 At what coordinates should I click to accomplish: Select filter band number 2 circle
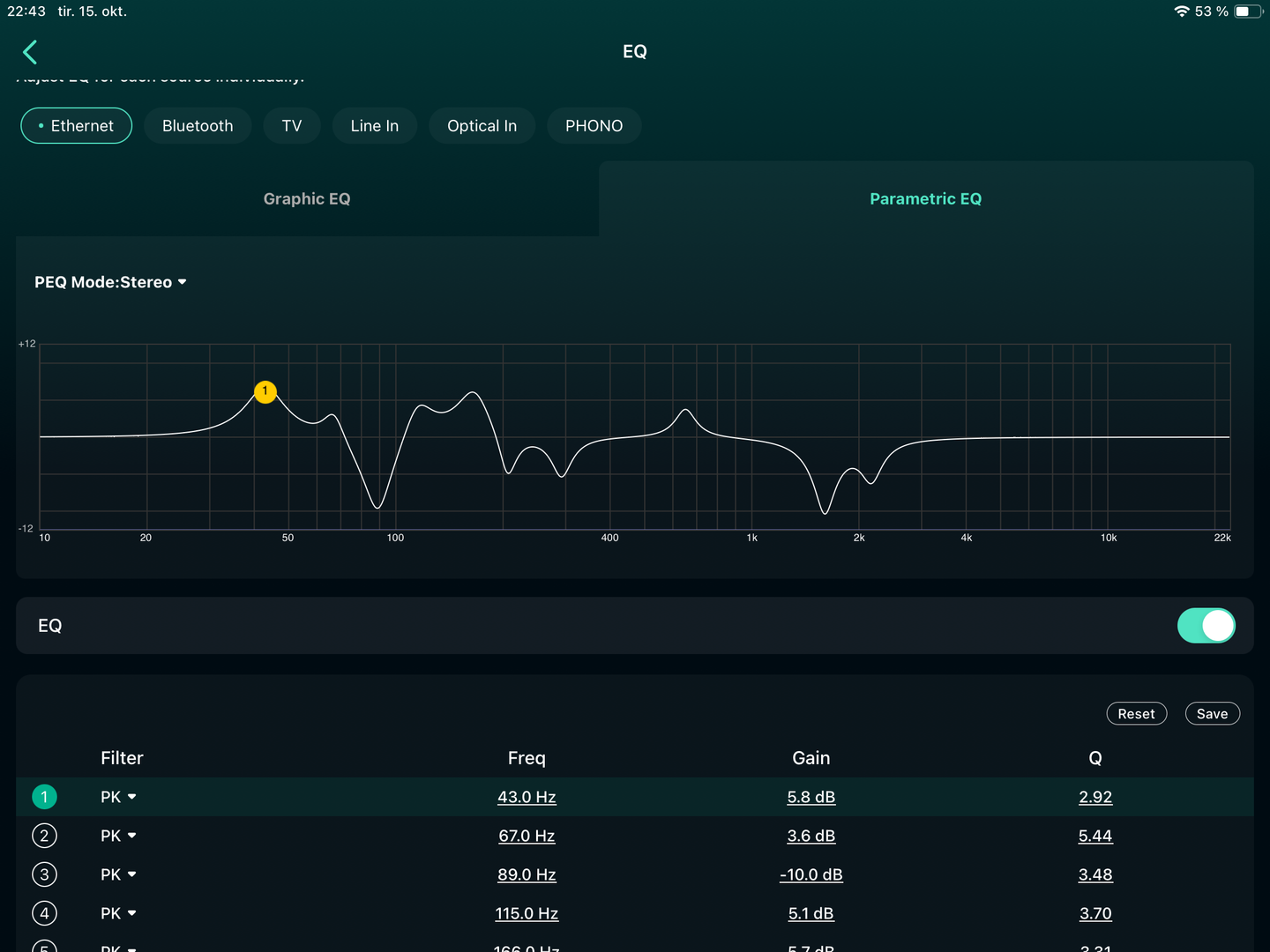pos(44,836)
